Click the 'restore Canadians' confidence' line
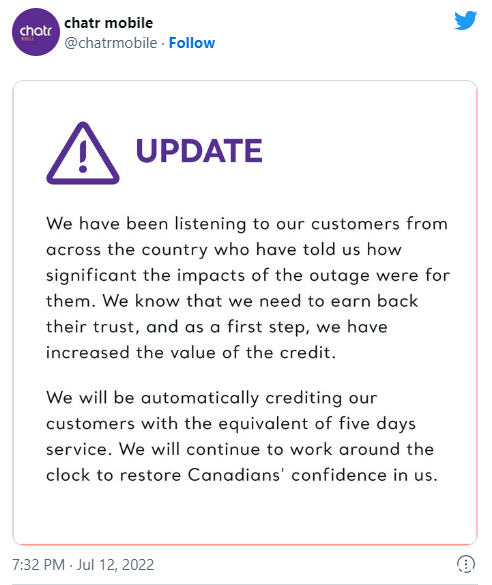This screenshot has width=492, height=585. tap(241, 475)
